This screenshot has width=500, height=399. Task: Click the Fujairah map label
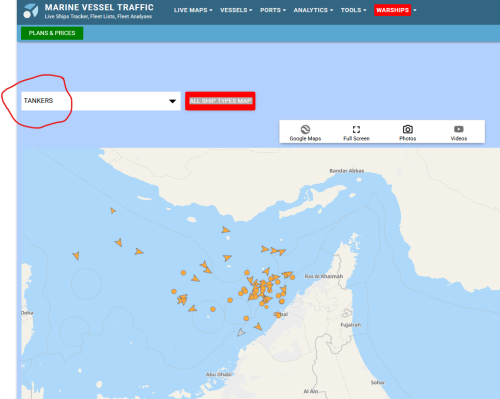coord(350,325)
